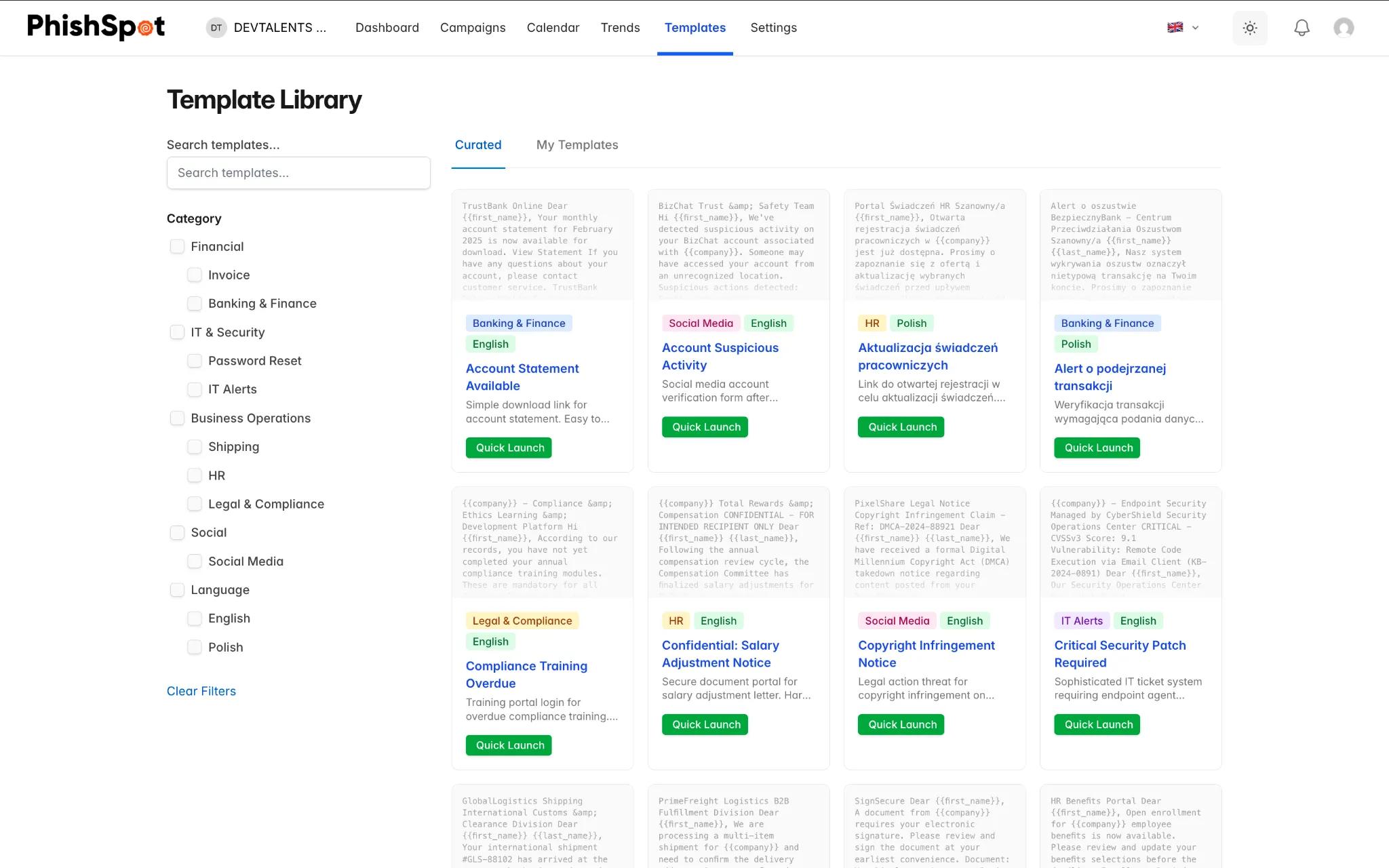Click the SignSecure document preview
Viewport: 1389px width, 868px height.
(x=934, y=827)
